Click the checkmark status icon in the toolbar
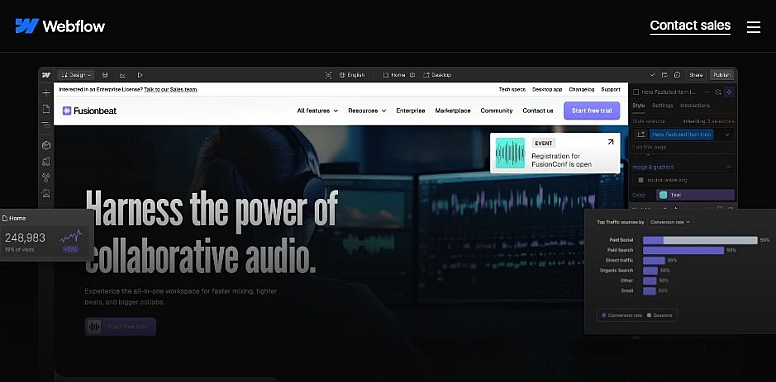The image size is (776, 382). 652,75
